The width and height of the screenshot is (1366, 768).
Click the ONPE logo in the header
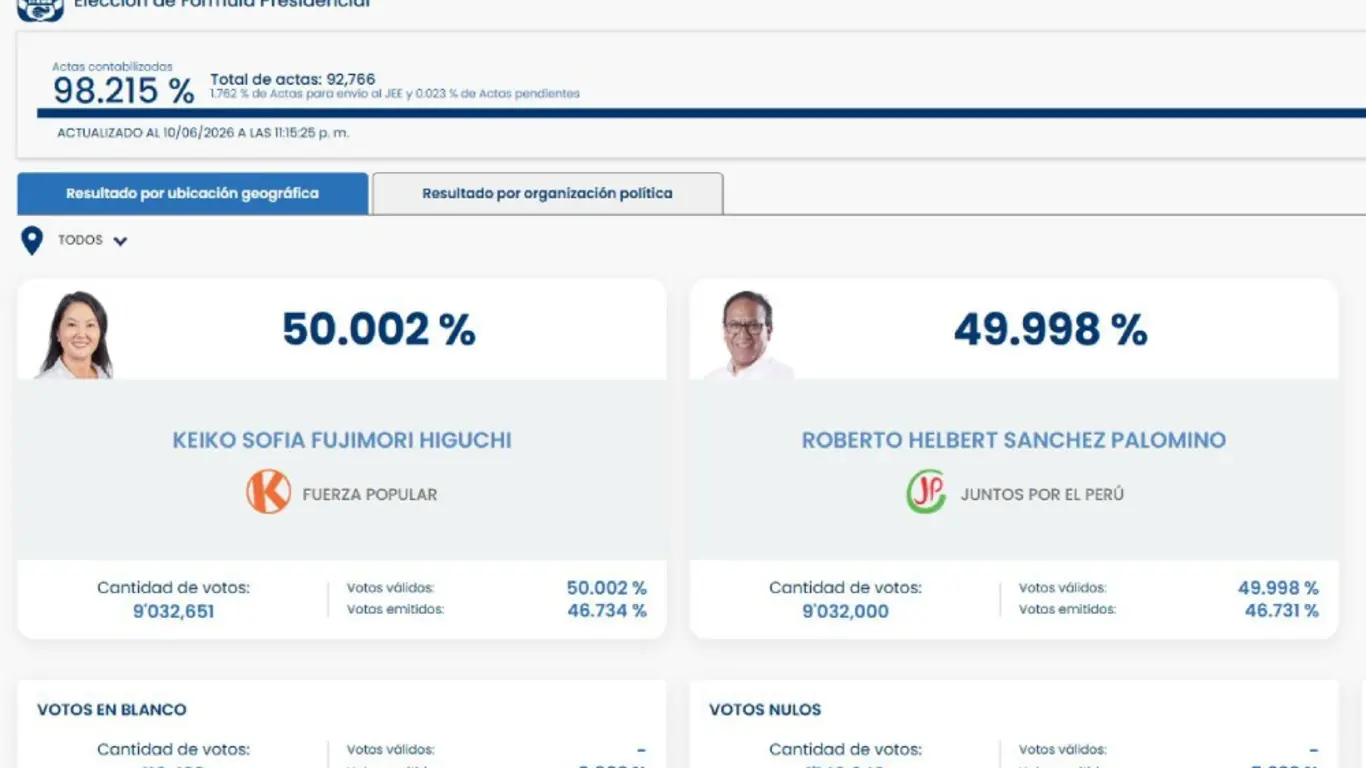(x=40, y=8)
